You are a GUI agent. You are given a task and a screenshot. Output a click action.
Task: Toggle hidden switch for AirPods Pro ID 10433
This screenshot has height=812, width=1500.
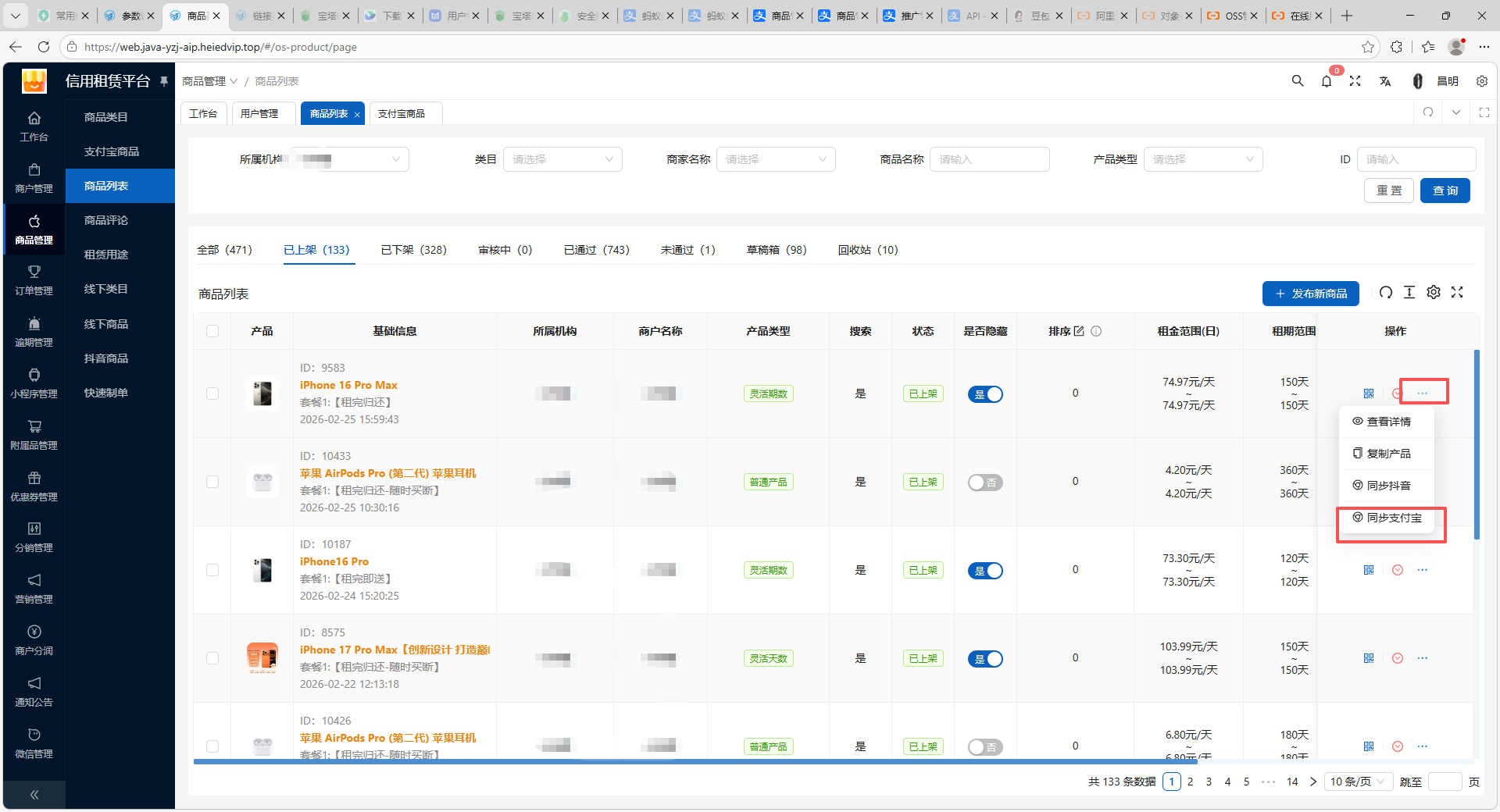point(985,483)
